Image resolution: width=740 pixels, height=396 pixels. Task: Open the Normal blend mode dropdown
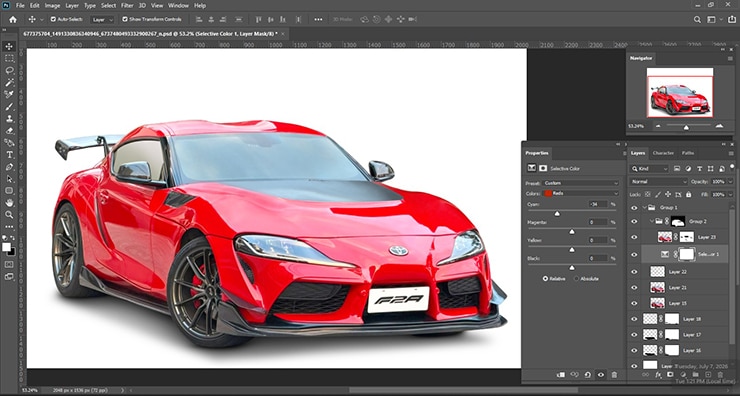[x=658, y=182]
